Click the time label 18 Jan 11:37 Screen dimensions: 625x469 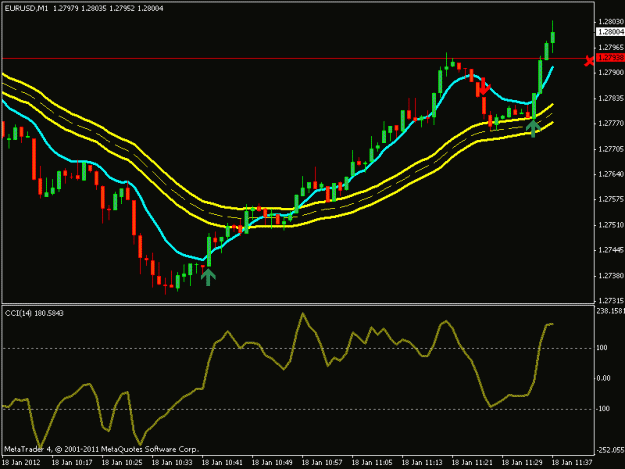tap(572, 463)
